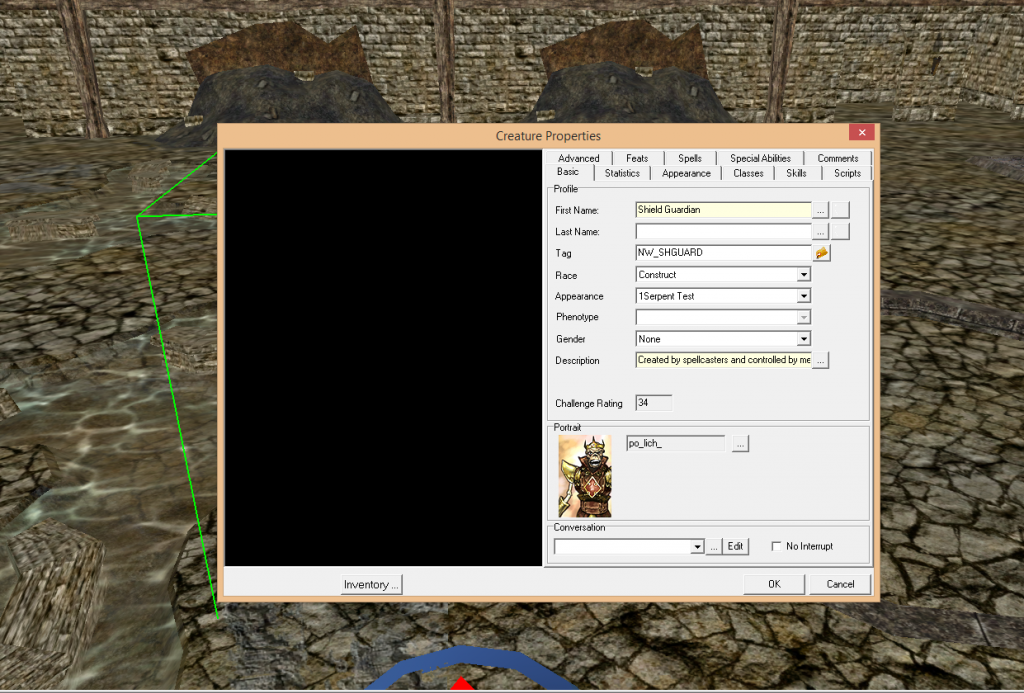Expand the empty Phenotype dropdown

803,317
